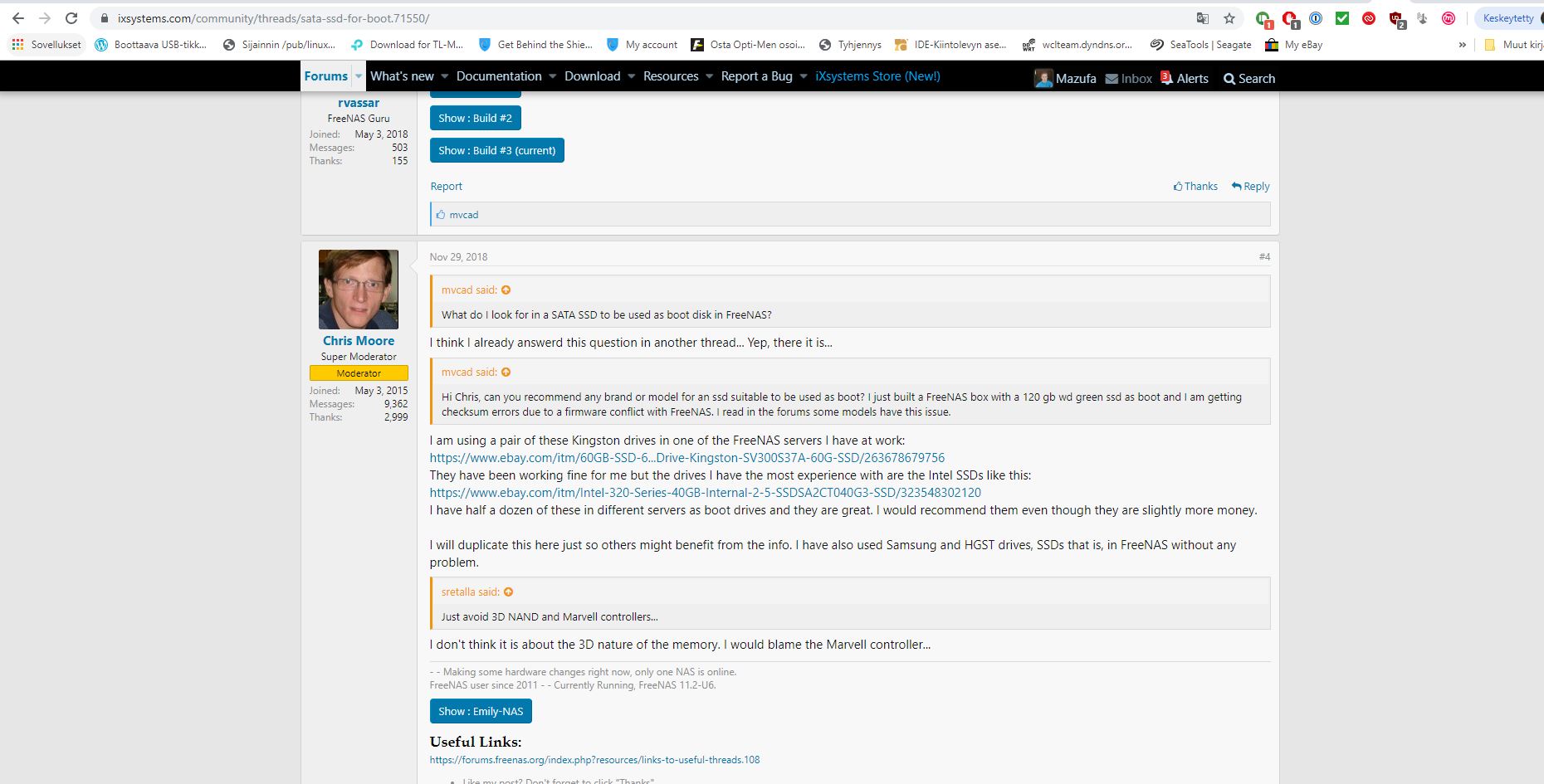The image size is (1544, 784).
Task: Open the links-to-useful-threads.108 resource link
Action: [x=594, y=760]
